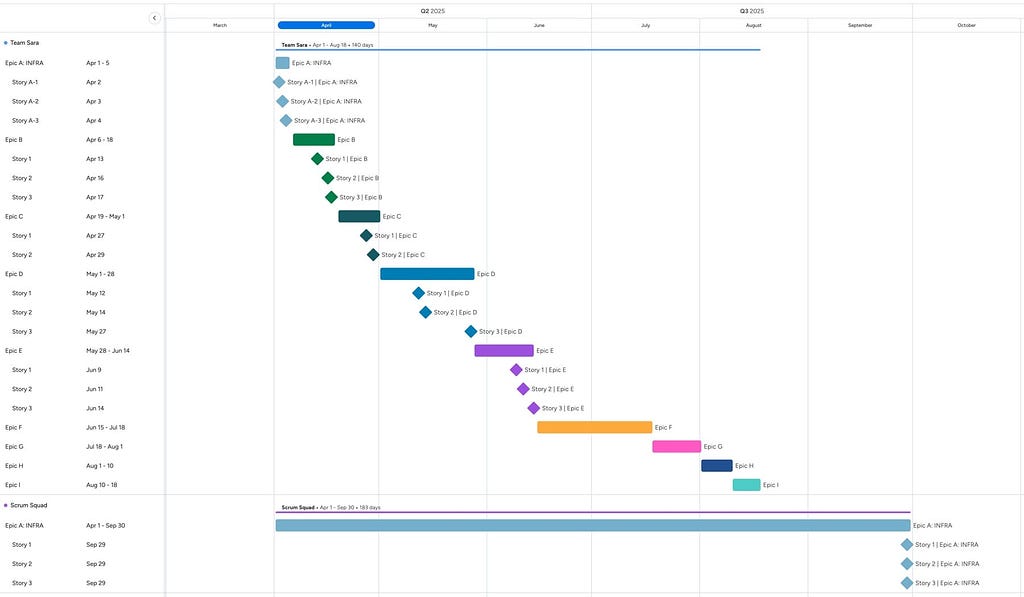1024x597 pixels.
Task: Select the Story 1 | Epic B diamond
Action: (x=317, y=159)
